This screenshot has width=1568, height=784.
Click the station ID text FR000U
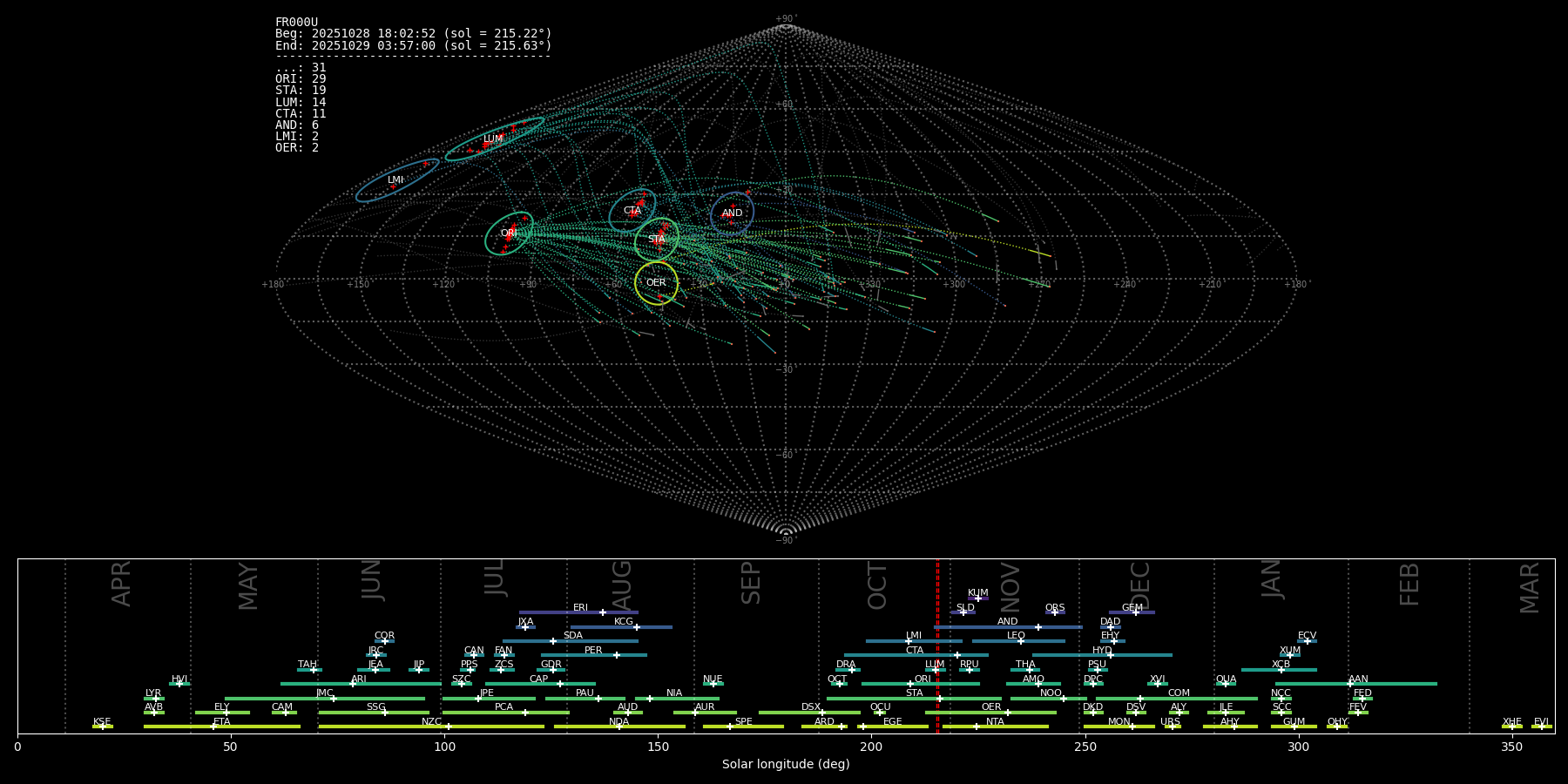point(296,22)
